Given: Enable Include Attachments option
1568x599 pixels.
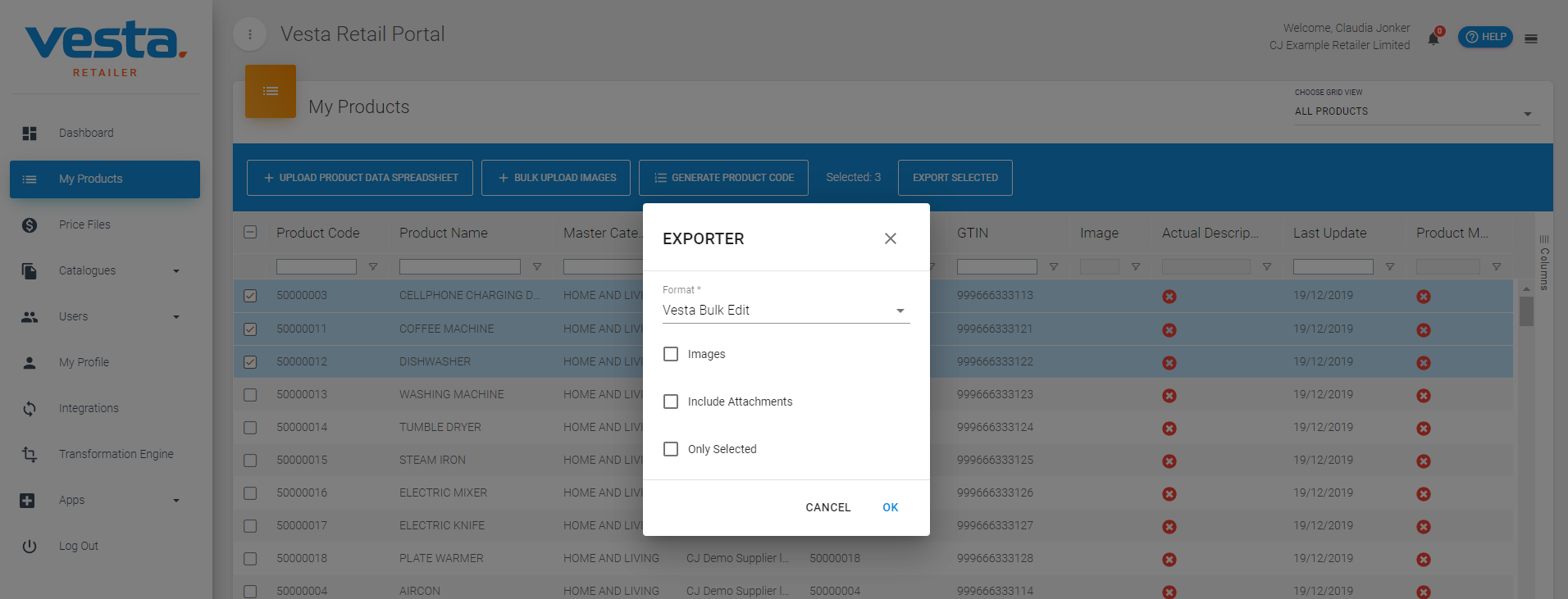Looking at the screenshot, I should tap(671, 402).
